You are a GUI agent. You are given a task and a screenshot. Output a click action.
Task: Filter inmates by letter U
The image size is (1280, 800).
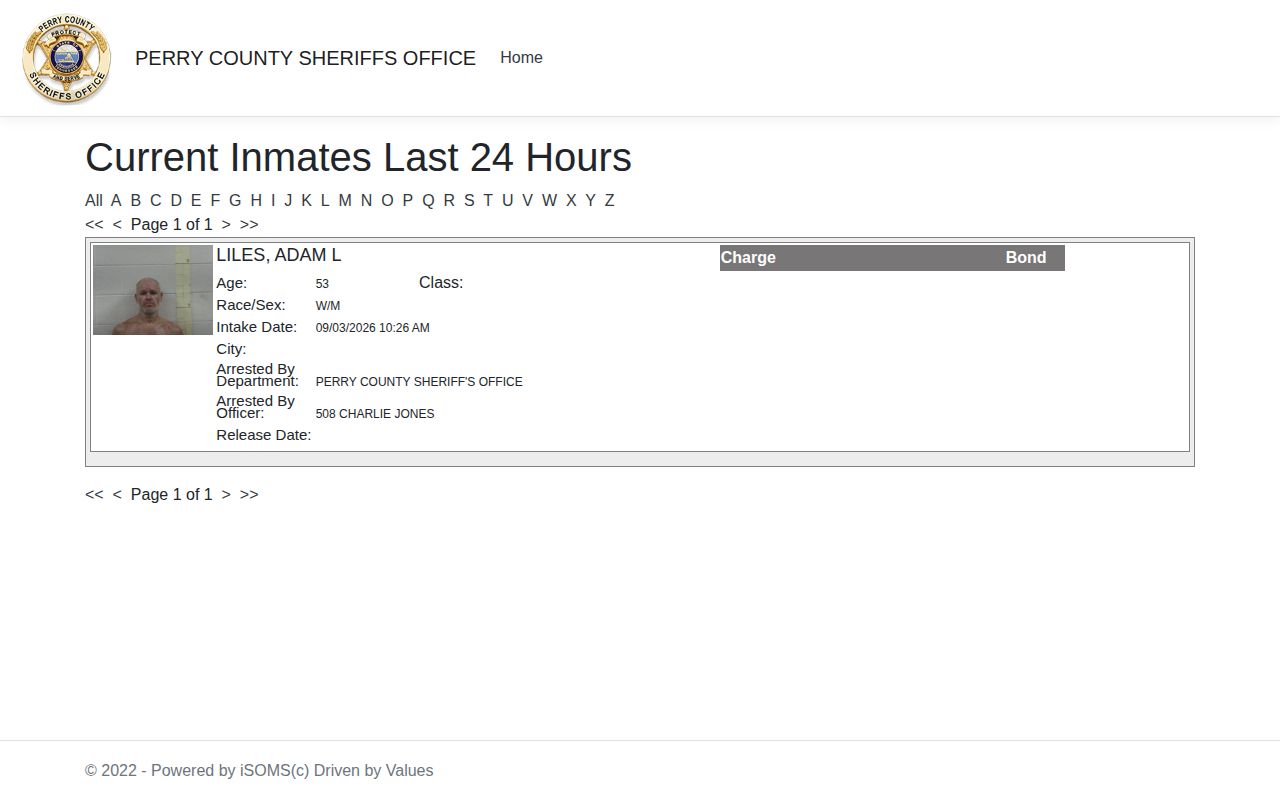pyautogui.click(x=507, y=200)
